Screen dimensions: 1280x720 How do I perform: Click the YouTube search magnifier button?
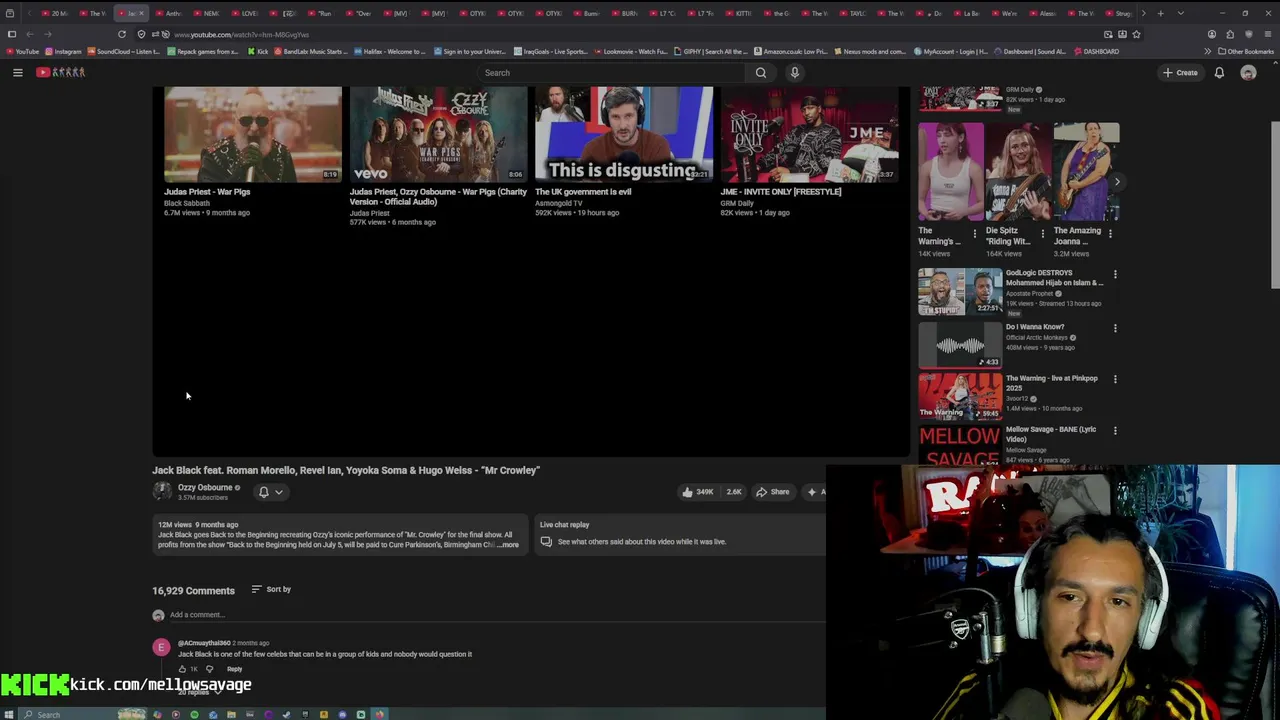(761, 72)
